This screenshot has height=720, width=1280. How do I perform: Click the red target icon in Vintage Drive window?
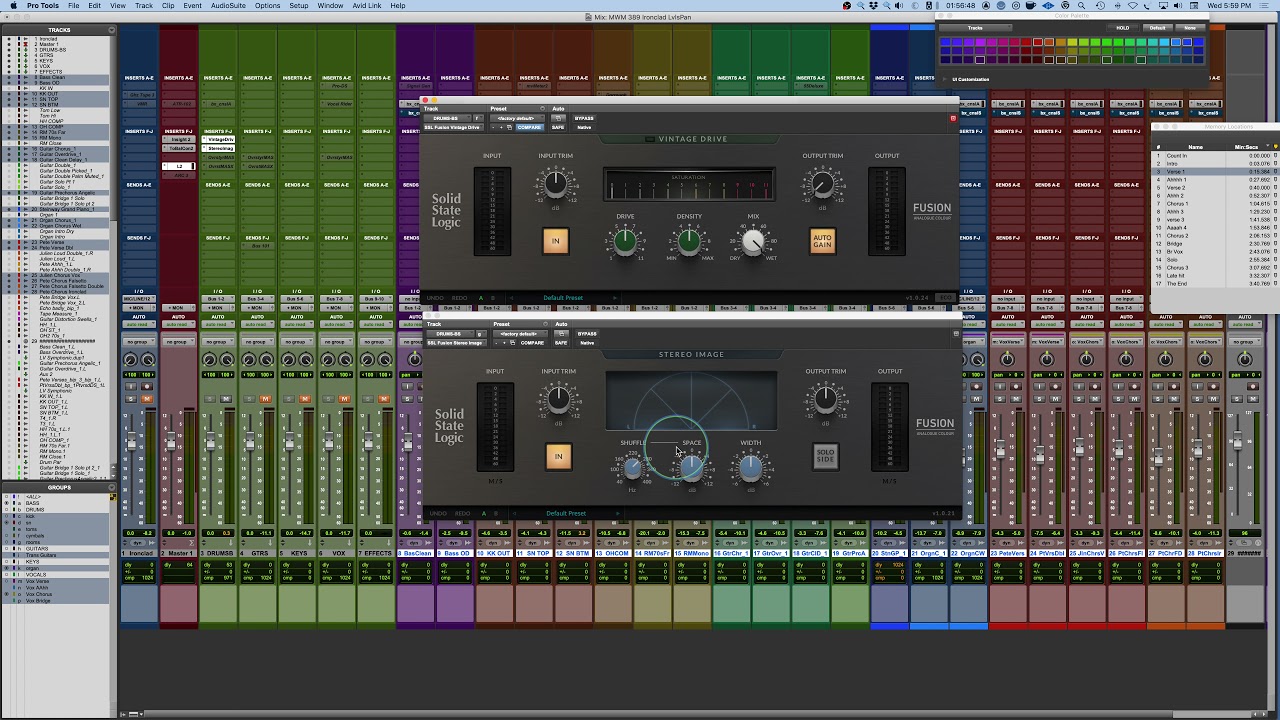tap(953, 118)
